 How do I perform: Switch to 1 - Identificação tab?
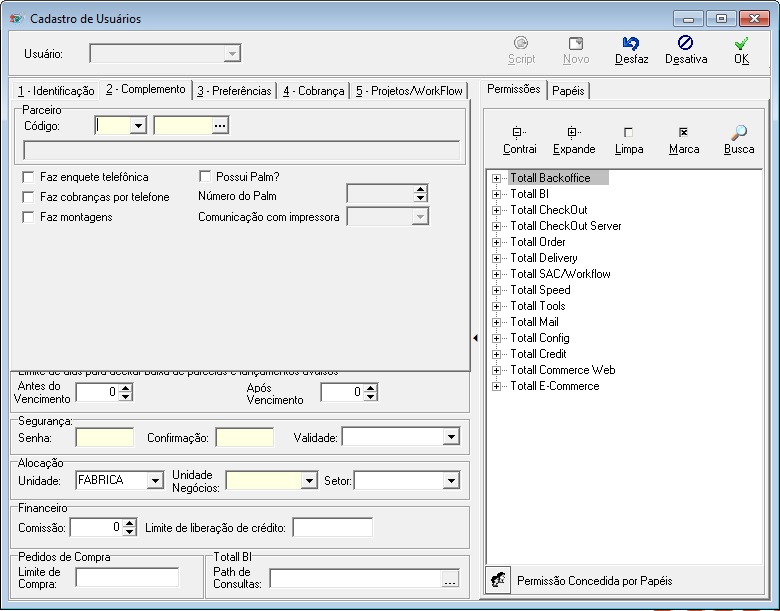pos(56,91)
